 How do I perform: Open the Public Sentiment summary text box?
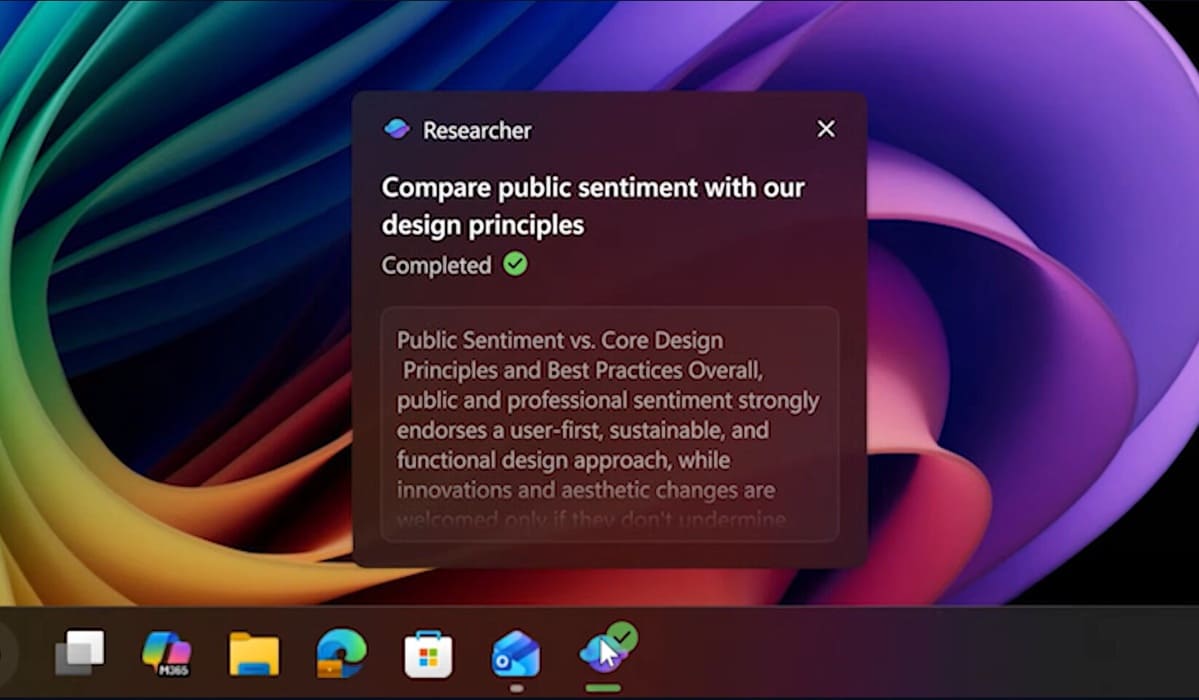pos(609,424)
